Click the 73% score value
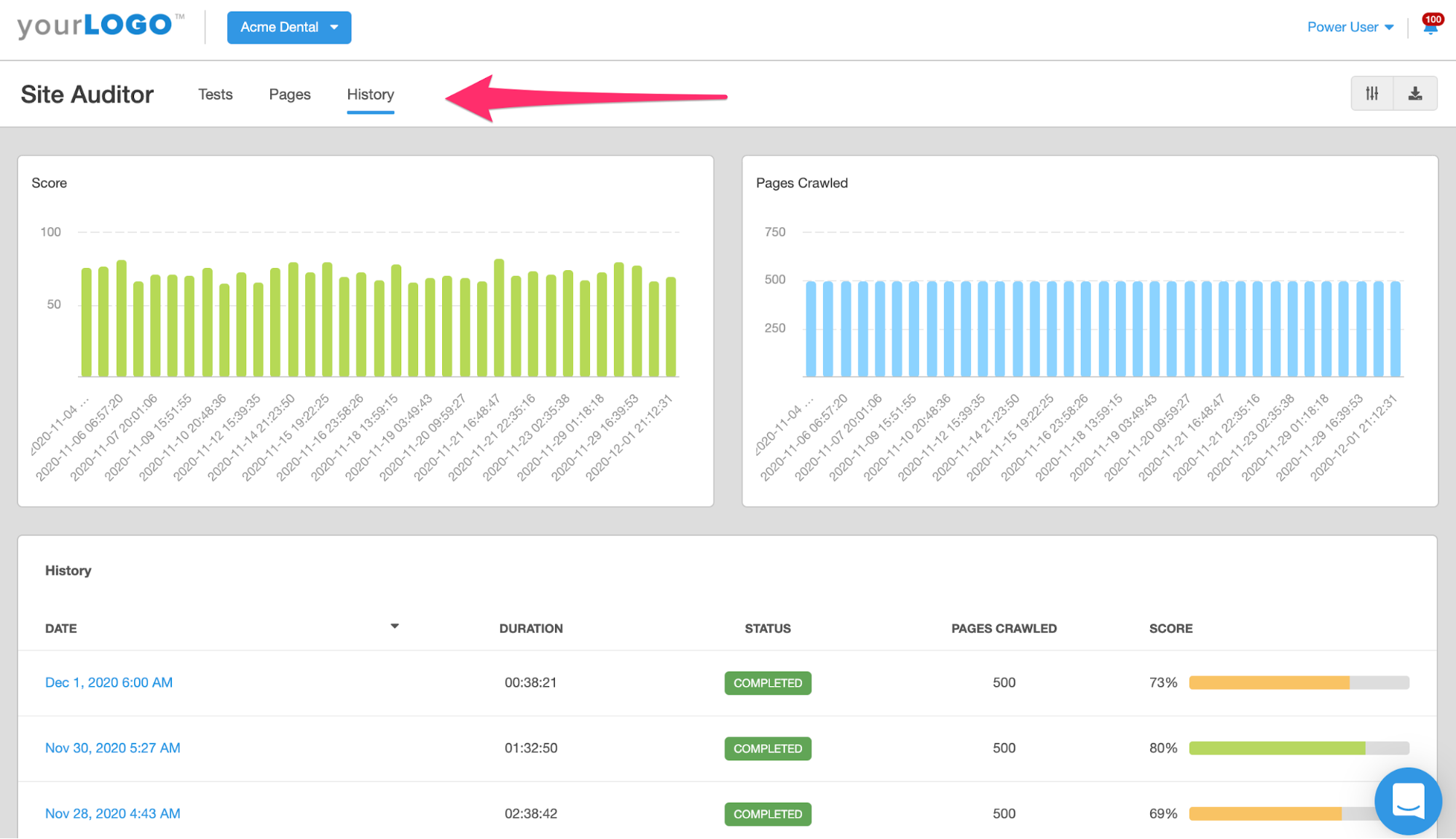Screen dimensions: 1456x839 (1163, 682)
